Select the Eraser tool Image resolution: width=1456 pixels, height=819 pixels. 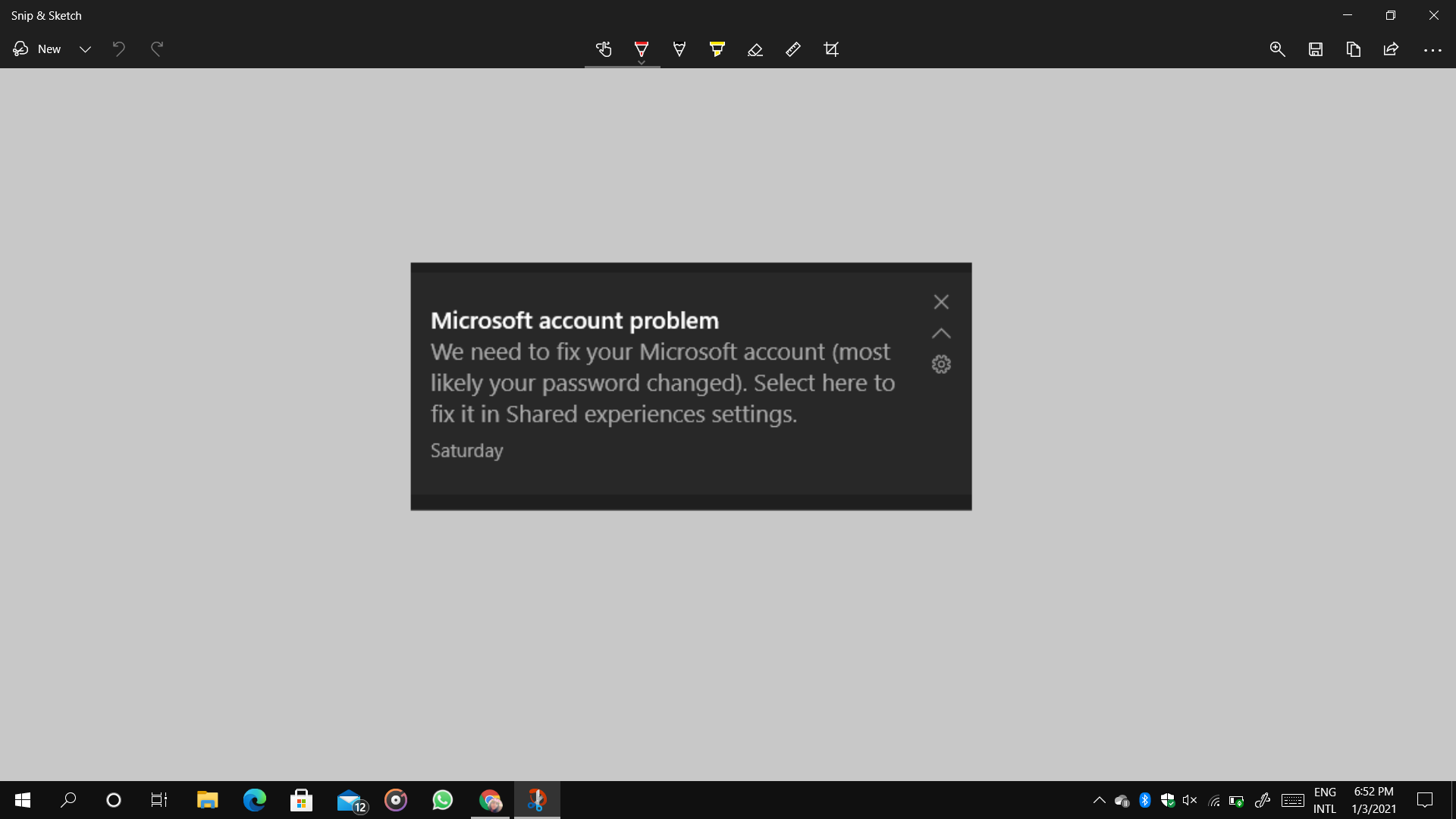coord(755,49)
